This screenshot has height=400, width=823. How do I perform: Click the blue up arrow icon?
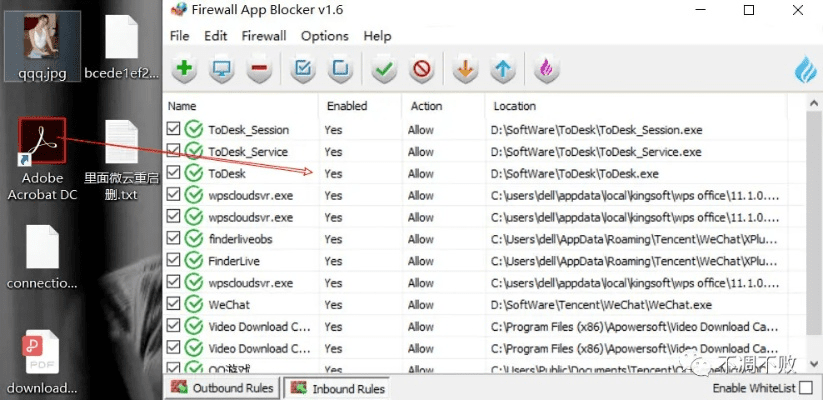click(503, 70)
